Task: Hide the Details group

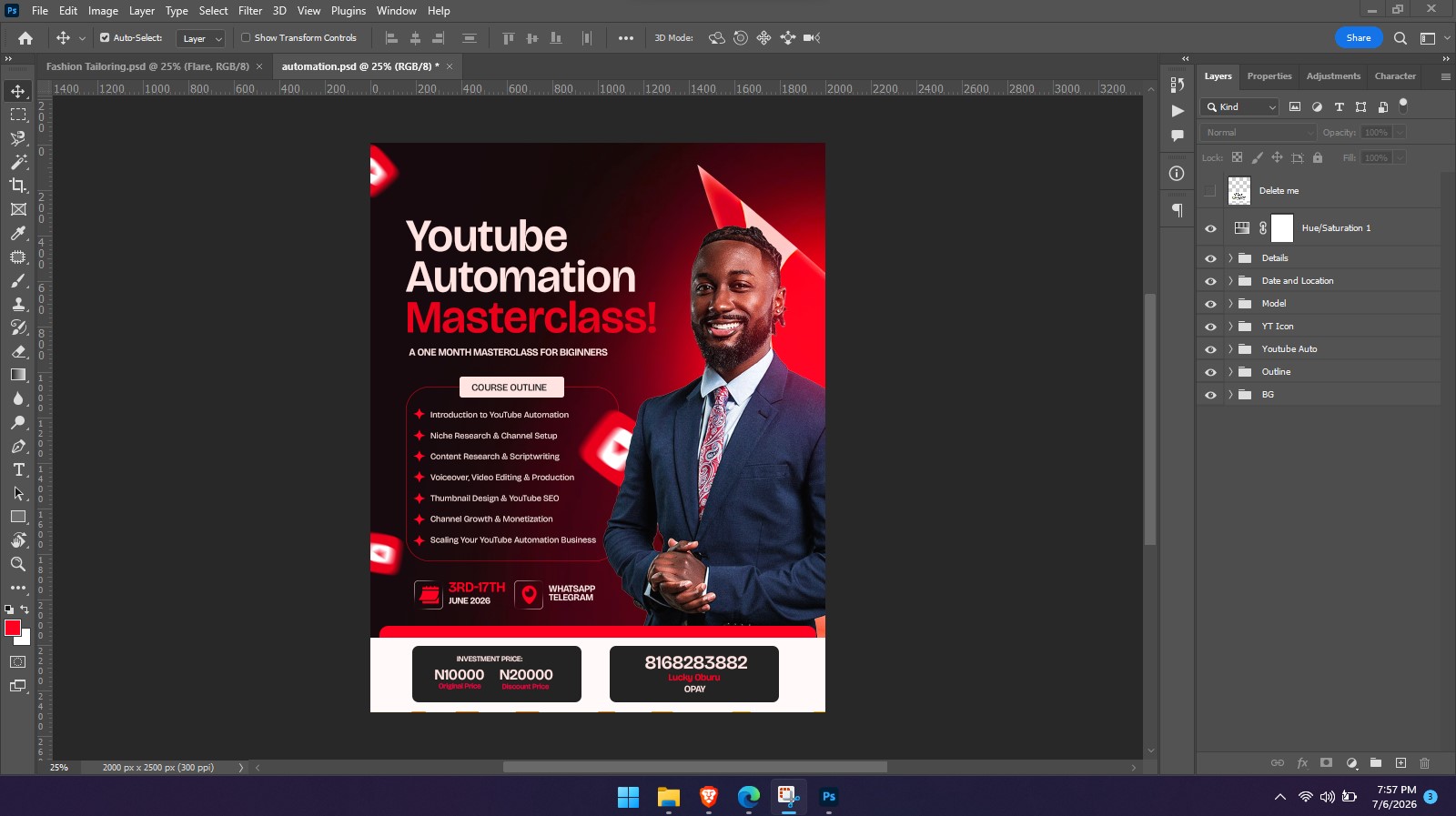Action: tap(1210, 258)
